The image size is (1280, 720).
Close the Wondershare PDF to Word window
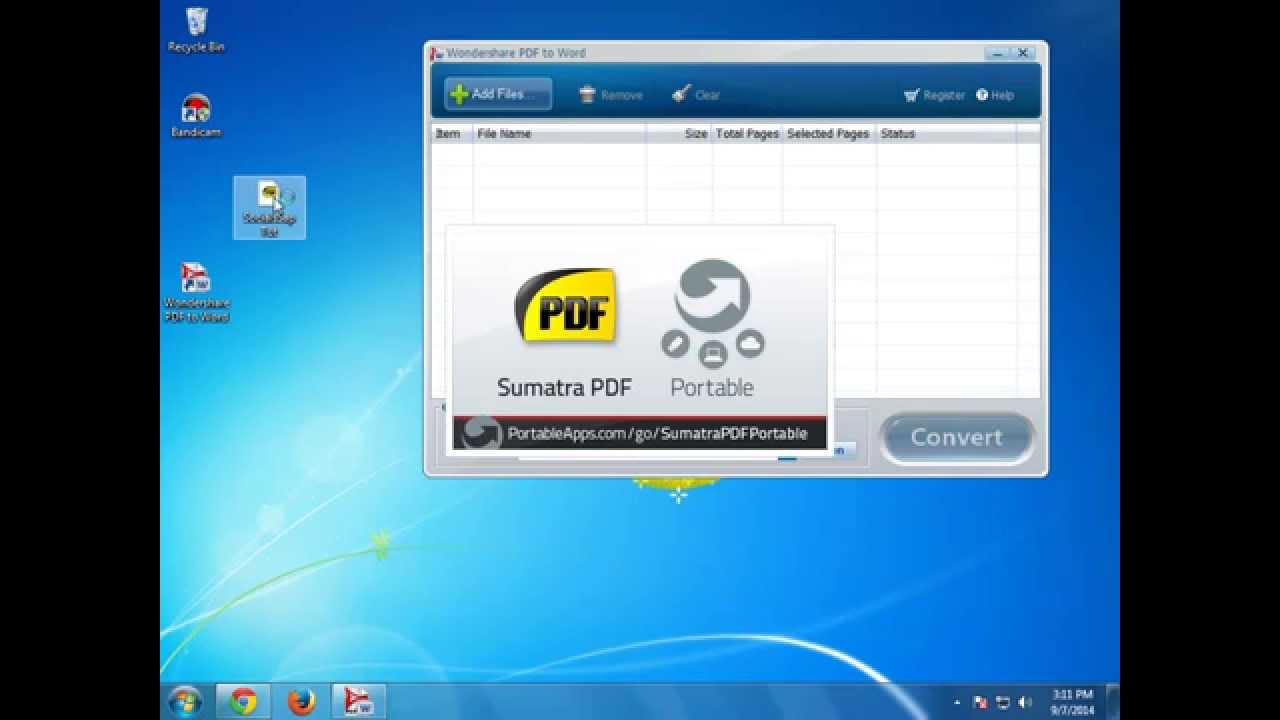point(1023,53)
